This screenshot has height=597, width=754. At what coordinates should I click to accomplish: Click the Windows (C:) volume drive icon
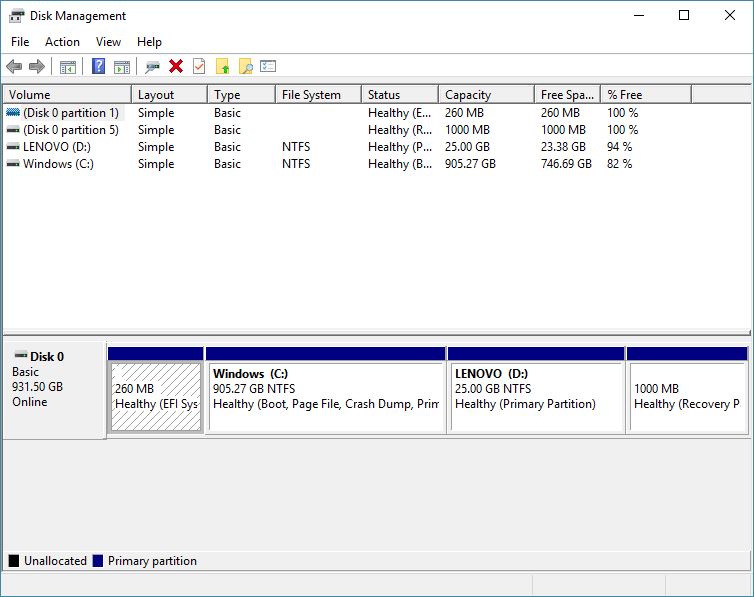[x=13, y=164]
